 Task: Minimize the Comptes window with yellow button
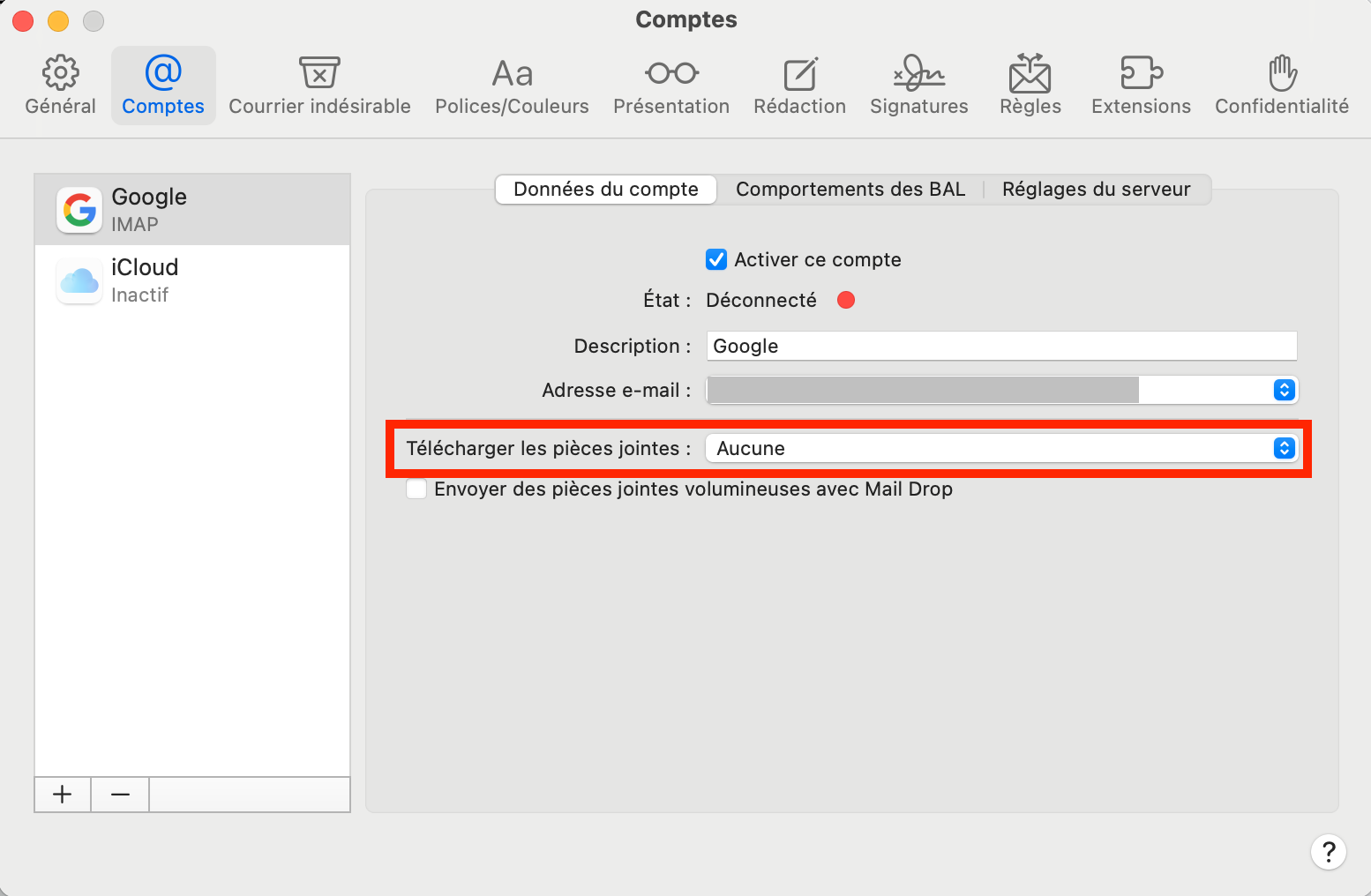pyautogui.click(x=58, y=20)
